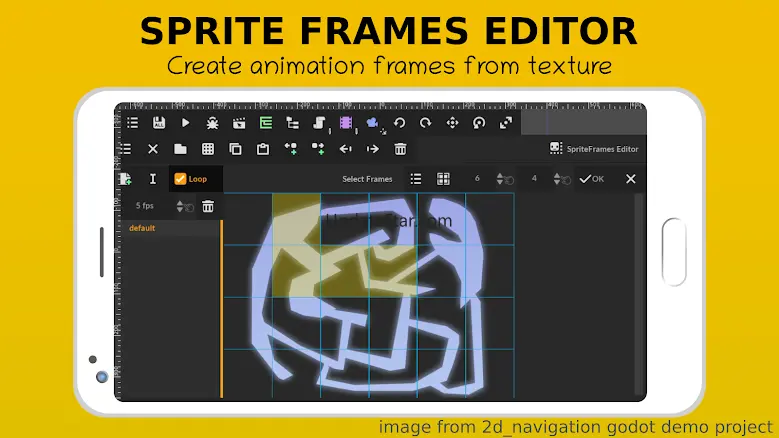Click the purple film strip animation icon
Image resolution: width=779 pixels, height=438 pixels.
coord(346,123)
